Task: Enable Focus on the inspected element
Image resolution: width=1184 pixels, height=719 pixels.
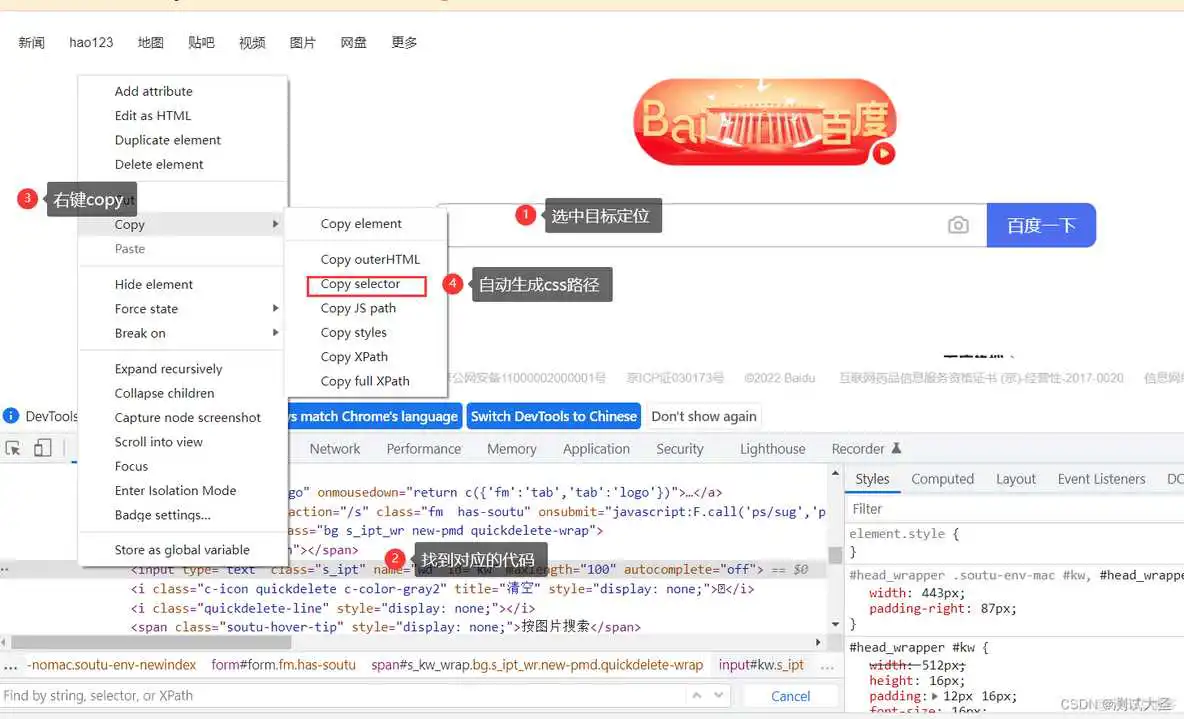Action: click(131, 466)
